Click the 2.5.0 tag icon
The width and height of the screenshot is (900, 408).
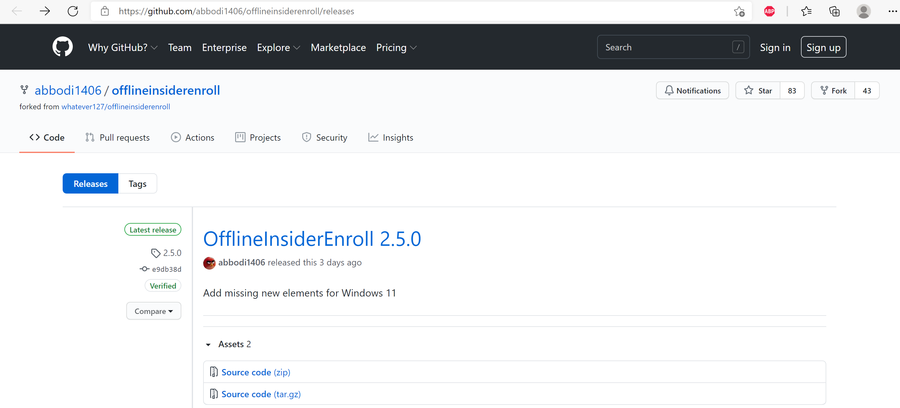(x=155, y=253)
